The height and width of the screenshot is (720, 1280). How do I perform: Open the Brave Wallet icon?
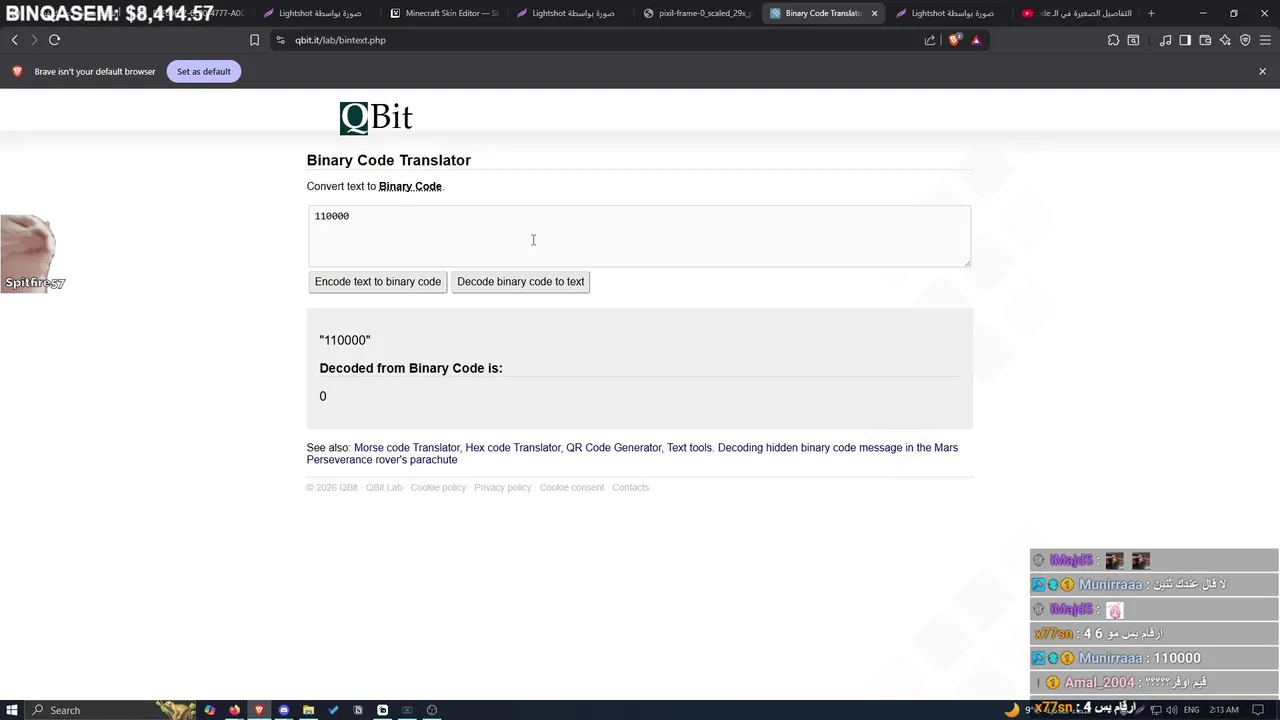(1205, 40)
